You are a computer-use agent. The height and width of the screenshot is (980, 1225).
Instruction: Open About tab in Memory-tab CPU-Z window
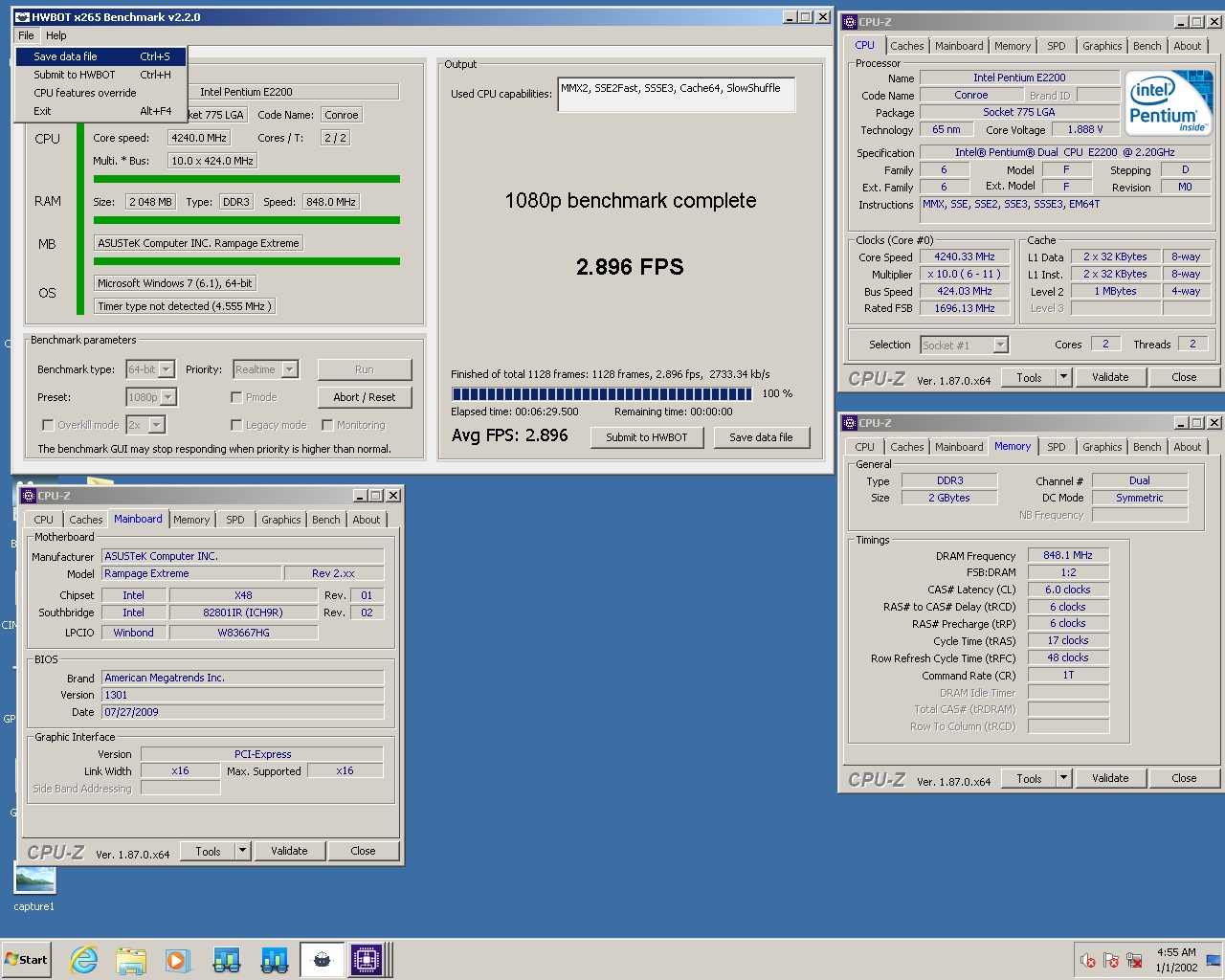[1187, 447]
